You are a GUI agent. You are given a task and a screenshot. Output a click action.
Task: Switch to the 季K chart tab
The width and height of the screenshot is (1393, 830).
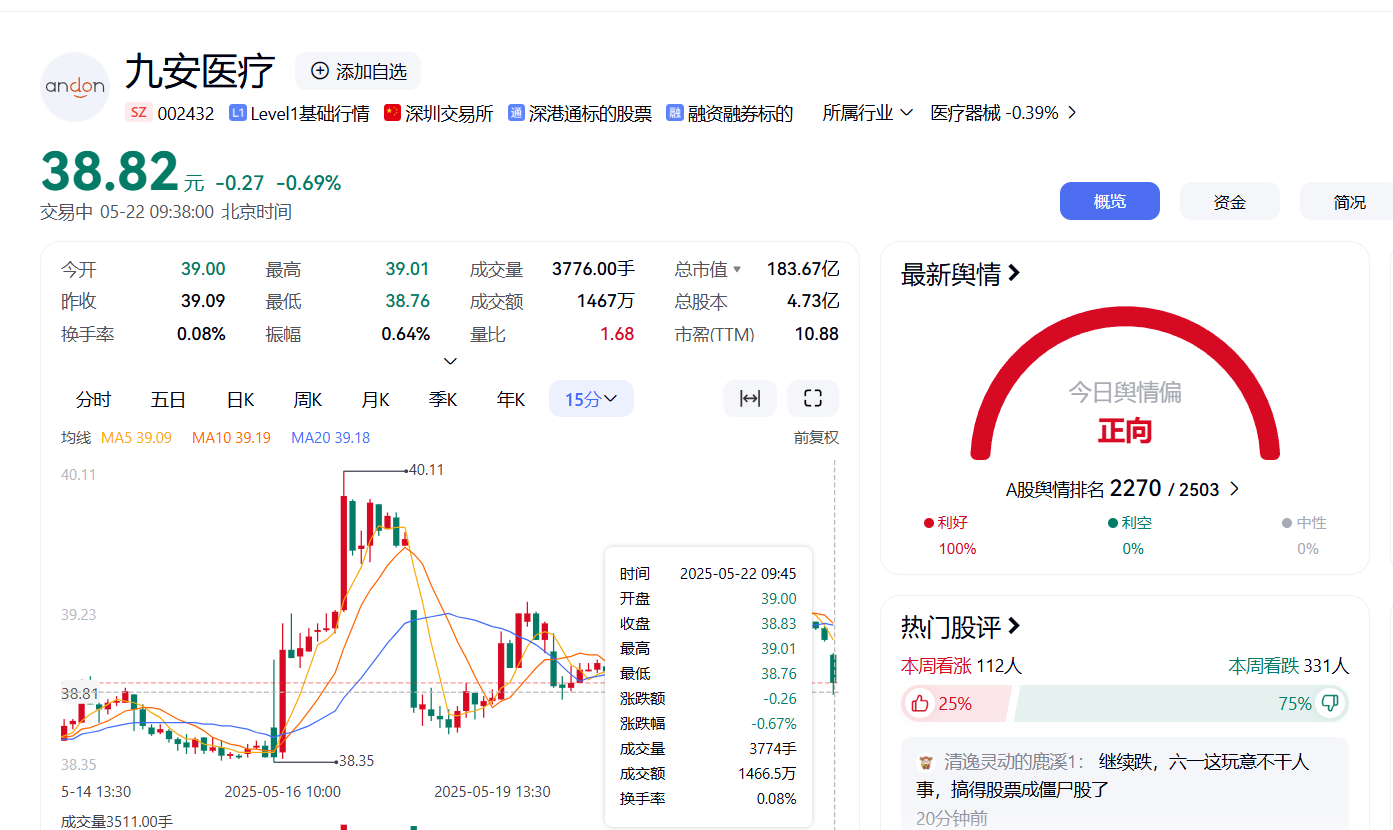[443, 400]
